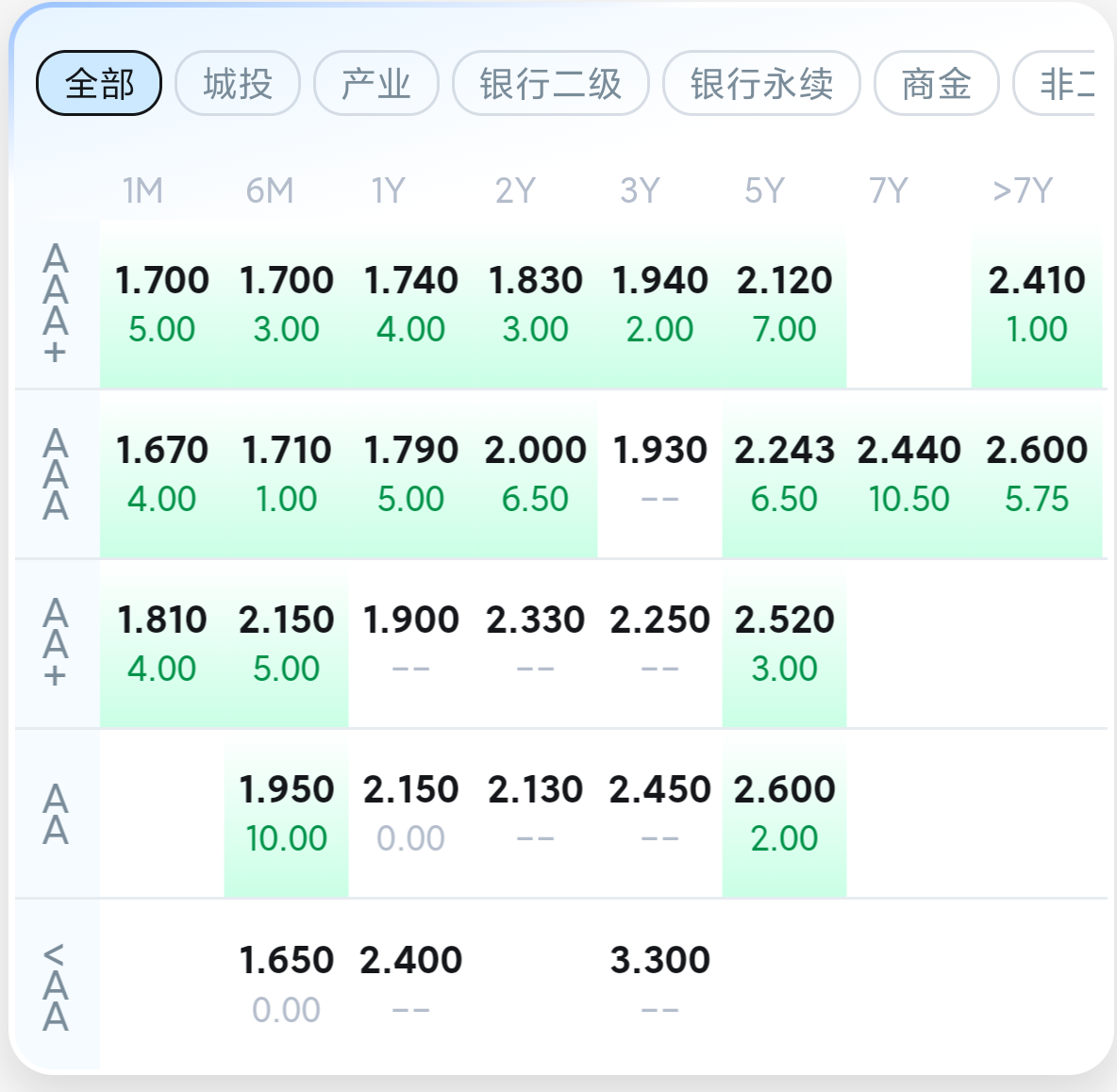Choose the 商金 filter tab
The height and width of the screenshot is (1092, 1117).
click(936, 84)
